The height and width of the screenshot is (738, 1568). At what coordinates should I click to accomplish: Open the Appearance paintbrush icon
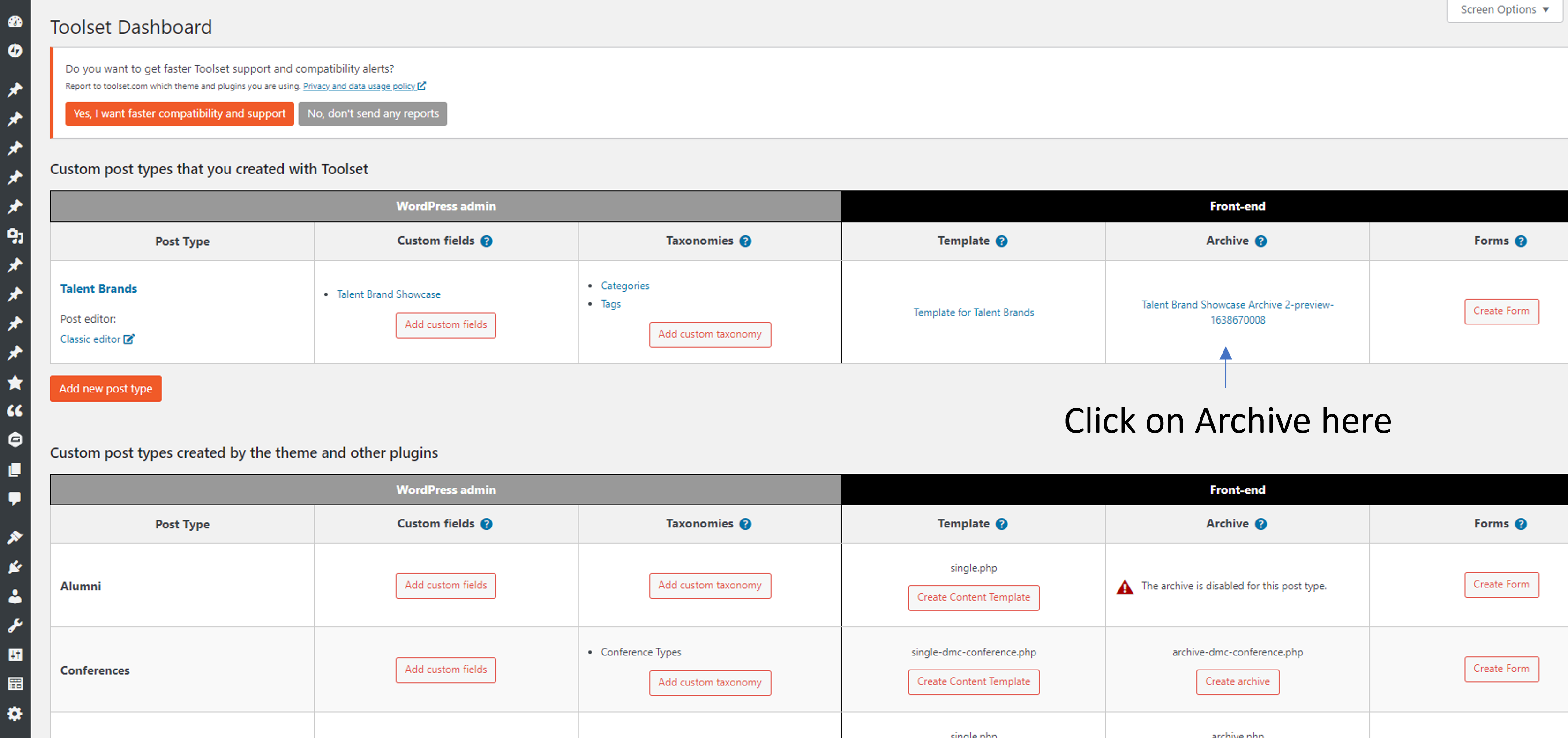tap(15, 537)
